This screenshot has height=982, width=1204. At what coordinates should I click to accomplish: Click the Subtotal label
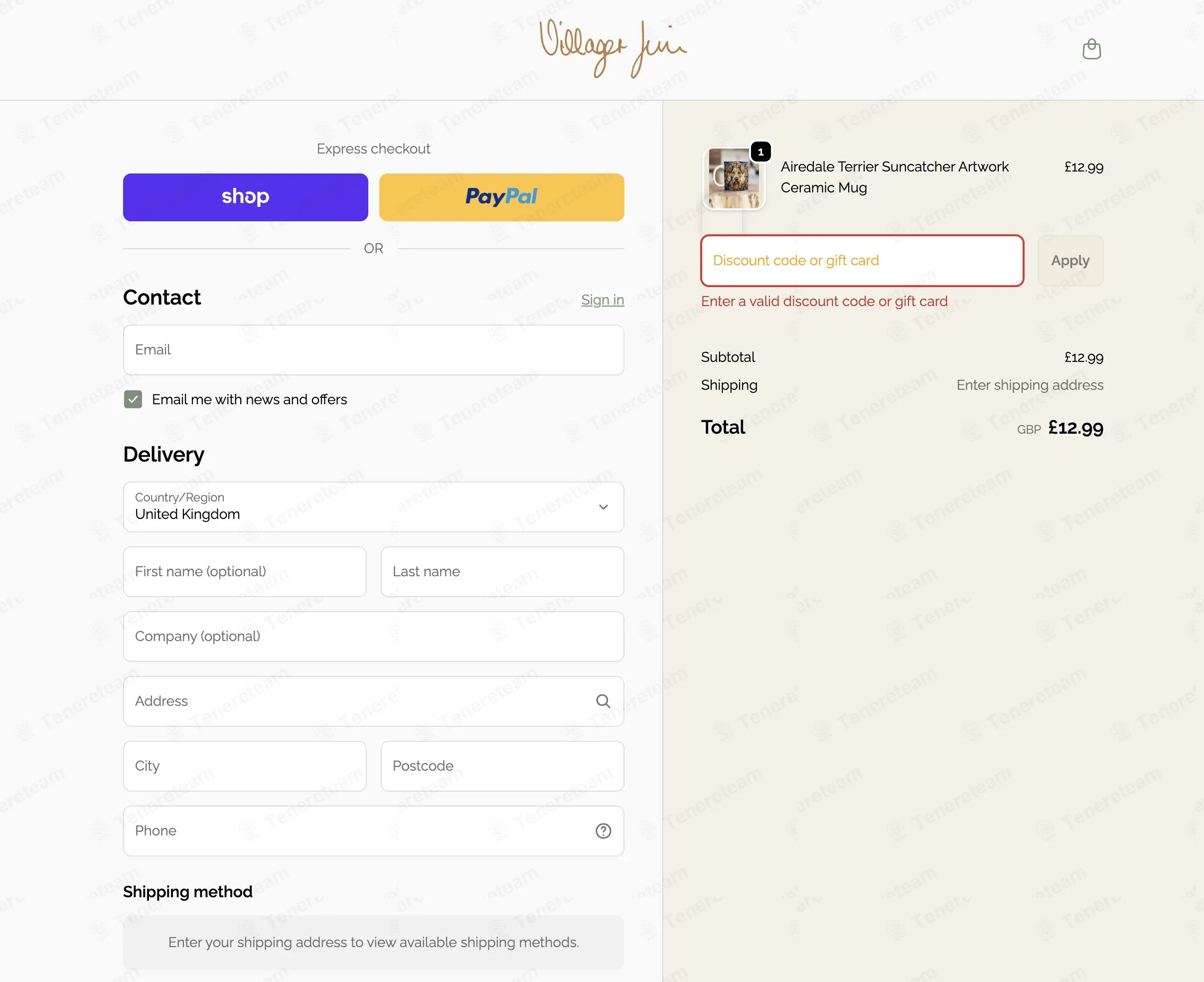point(728,357)
